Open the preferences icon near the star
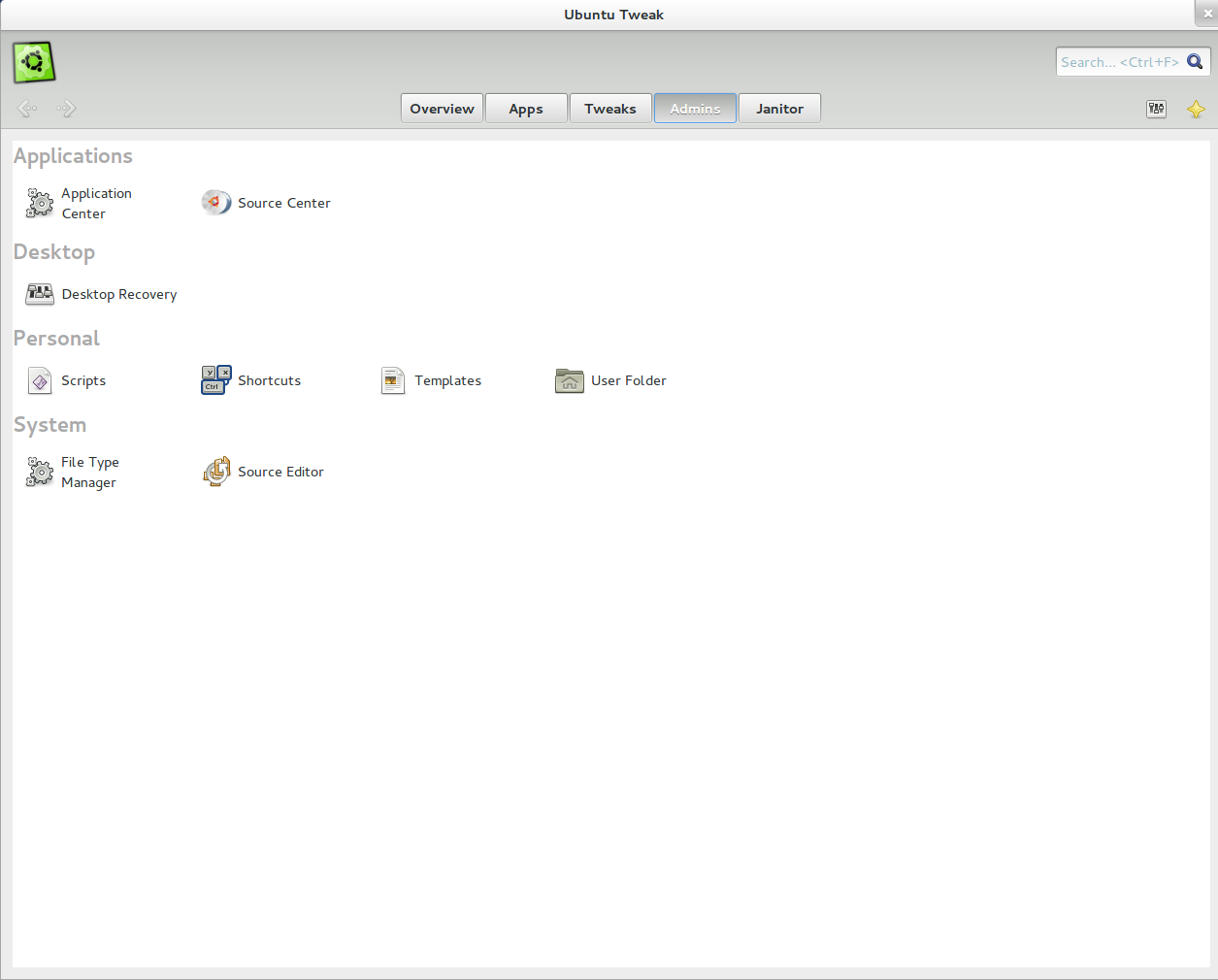1218x980 pixels. (1156, 109)
